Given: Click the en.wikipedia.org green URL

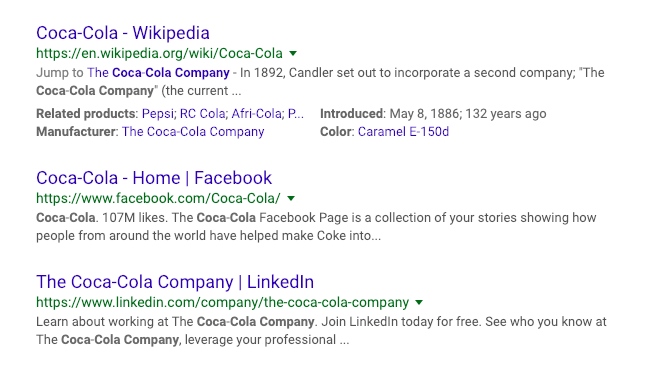Looking at the screenshot, I should [159, 53].
